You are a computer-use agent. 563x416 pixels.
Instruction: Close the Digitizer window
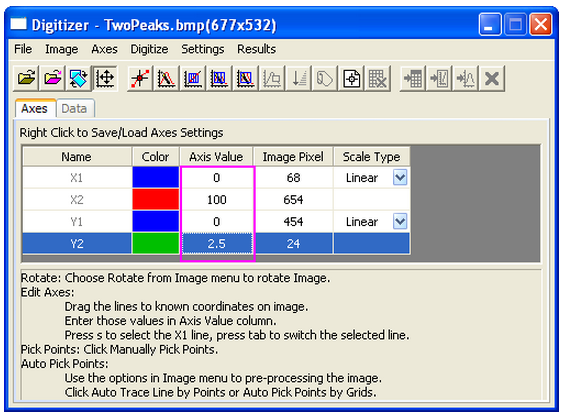[x=540, y=24]
